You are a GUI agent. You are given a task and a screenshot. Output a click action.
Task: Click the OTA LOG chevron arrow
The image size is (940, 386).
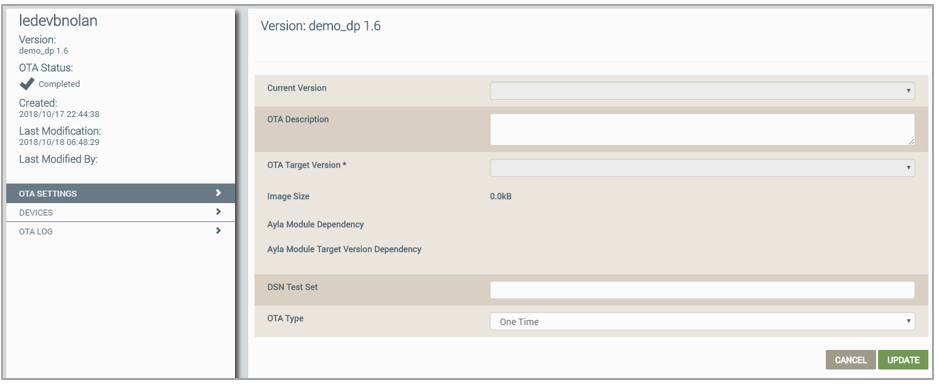tap(218, 231)
